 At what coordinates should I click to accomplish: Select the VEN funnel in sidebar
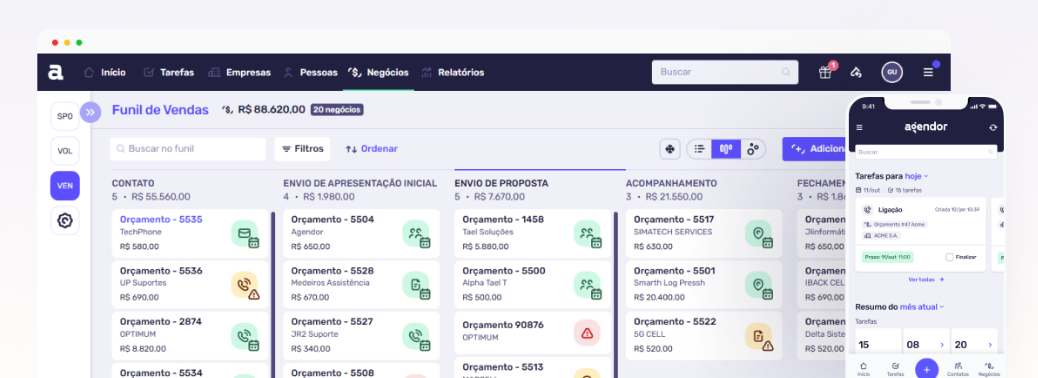click(65, 186)
